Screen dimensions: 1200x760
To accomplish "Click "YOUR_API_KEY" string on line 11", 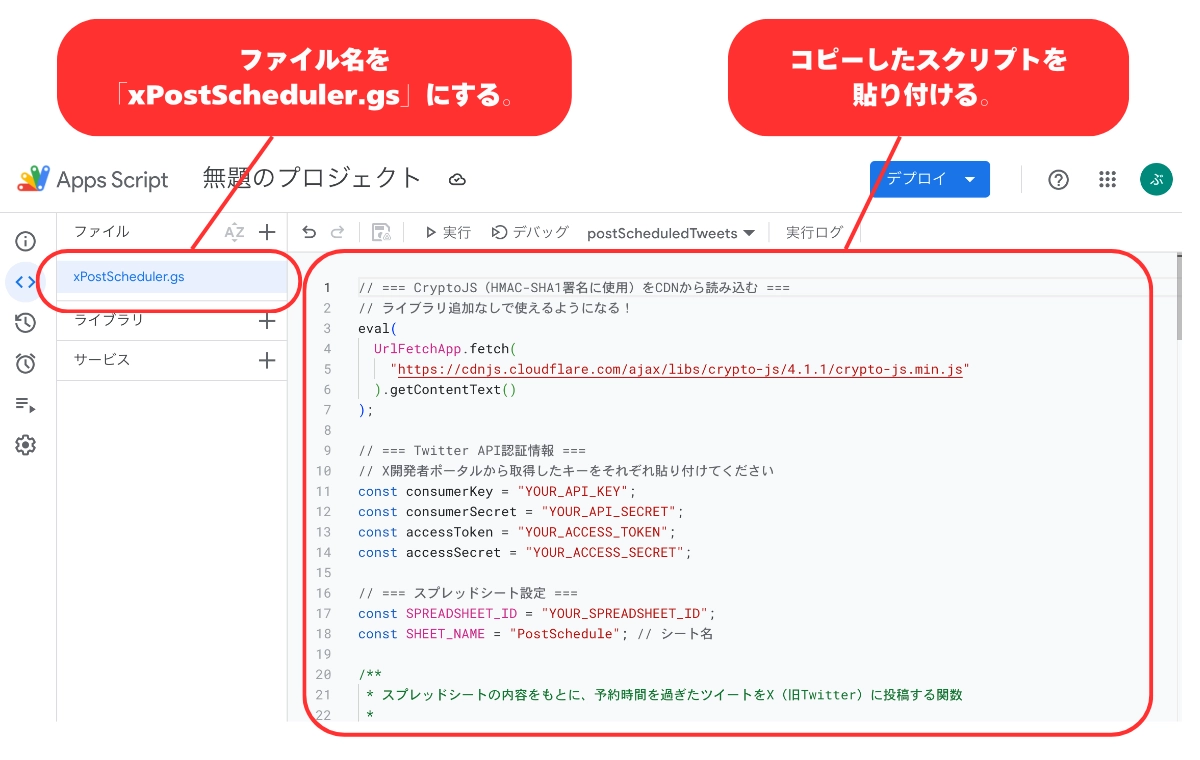I will pyautogui.click(x=575, y=491).
